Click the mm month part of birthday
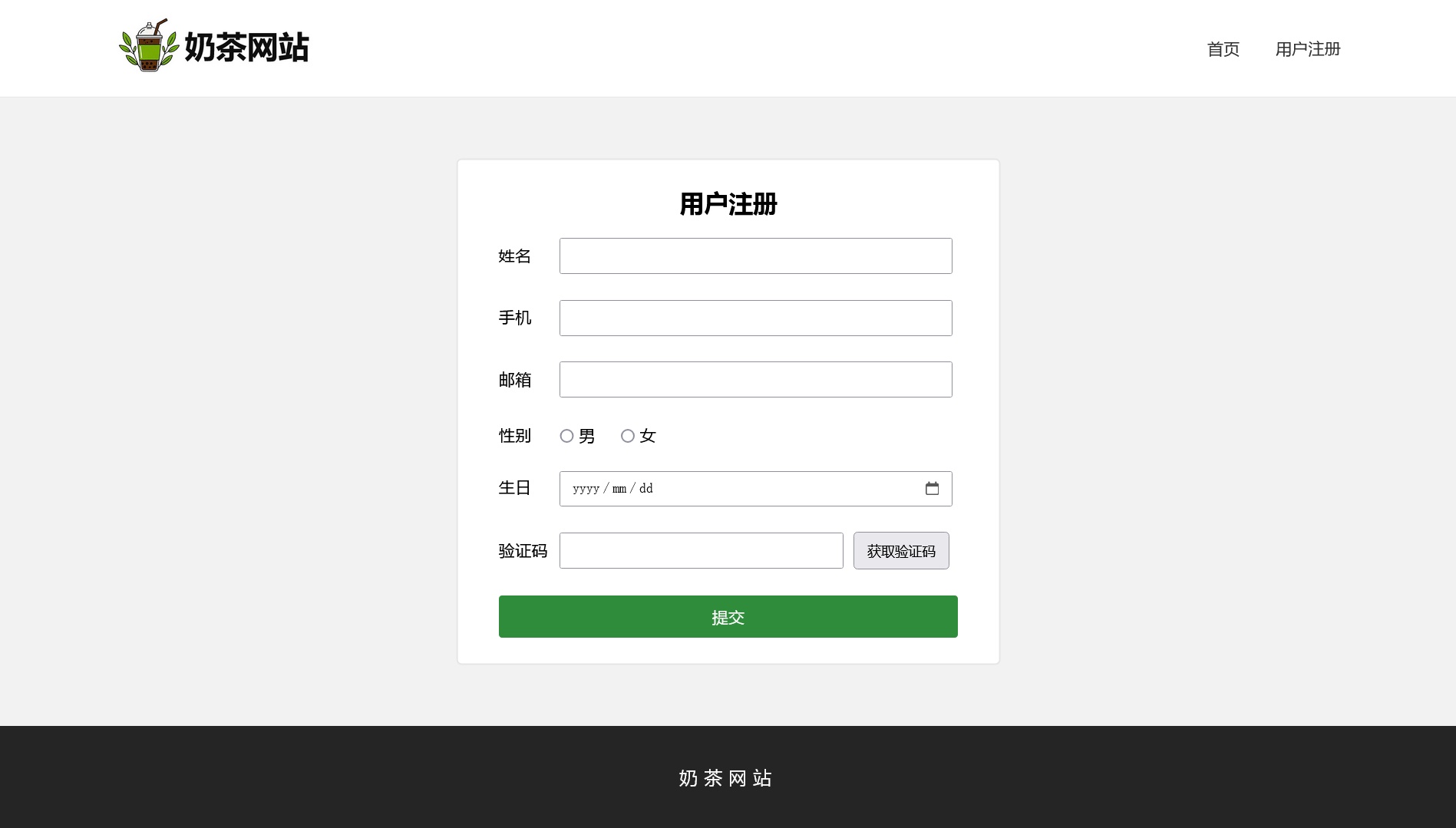1456x828 pixels. 619,489
